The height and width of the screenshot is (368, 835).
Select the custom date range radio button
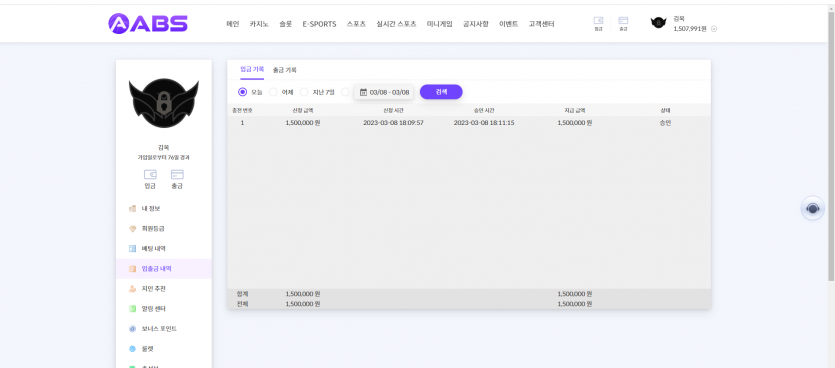coord(345,92)
